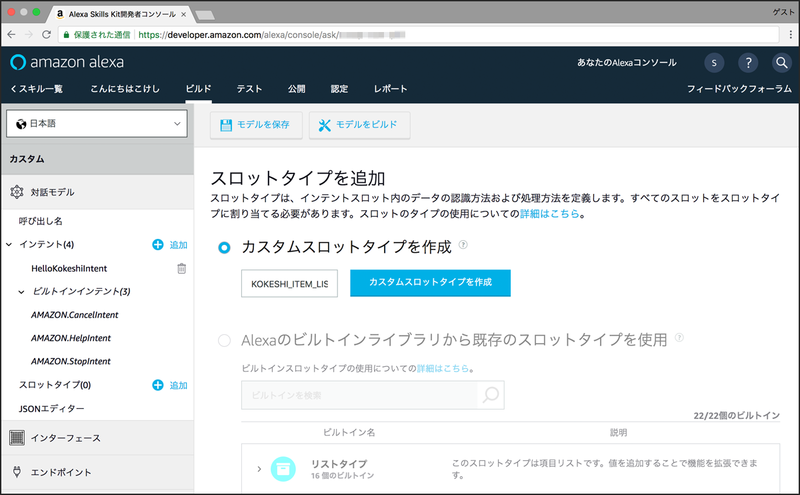Click the KOKESHI_ITEM_LIS slot type name field
This screenshot has width=800, height=495.
(x=289, y=283)
